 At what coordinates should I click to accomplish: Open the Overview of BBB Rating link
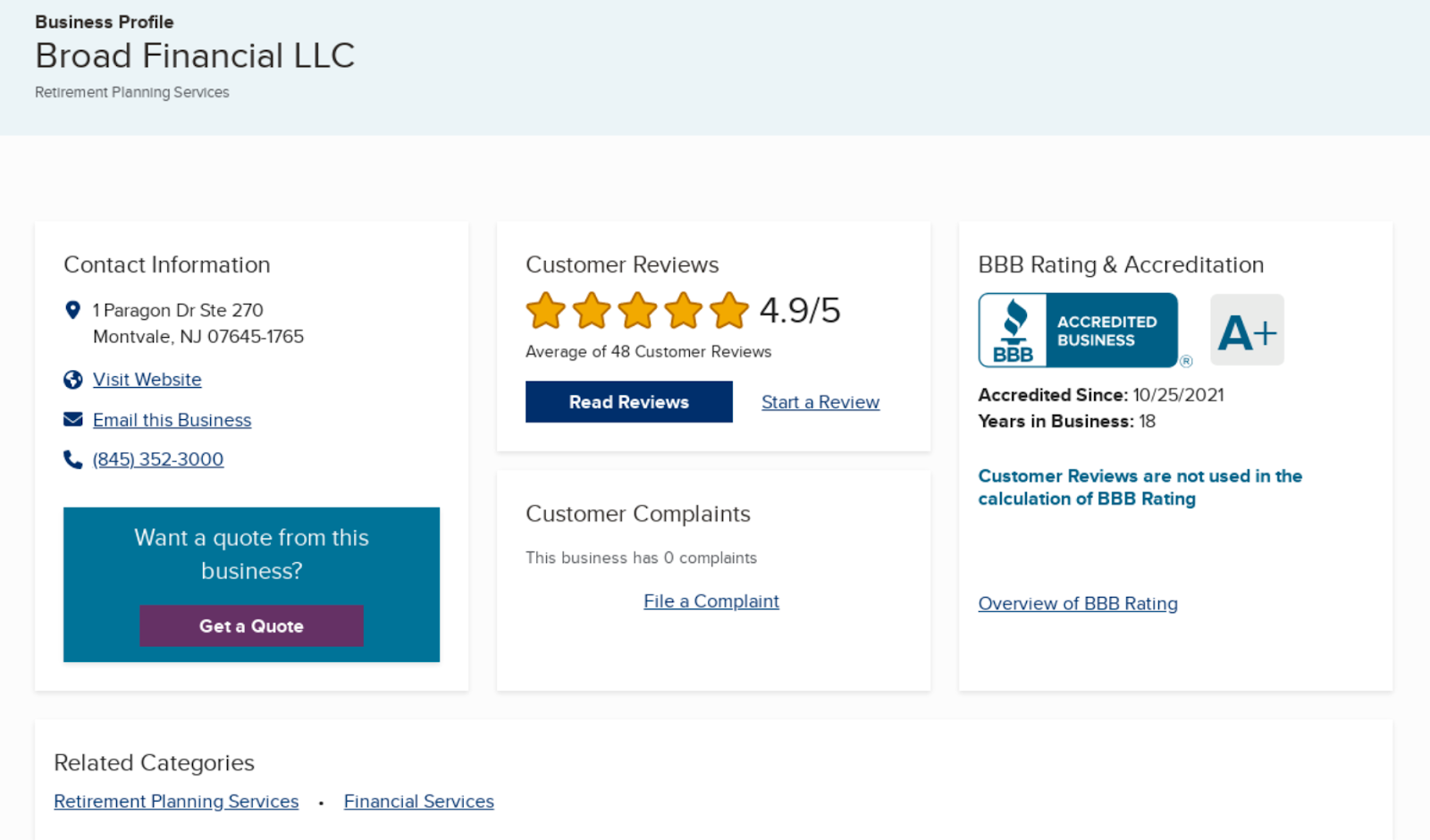1078,604
